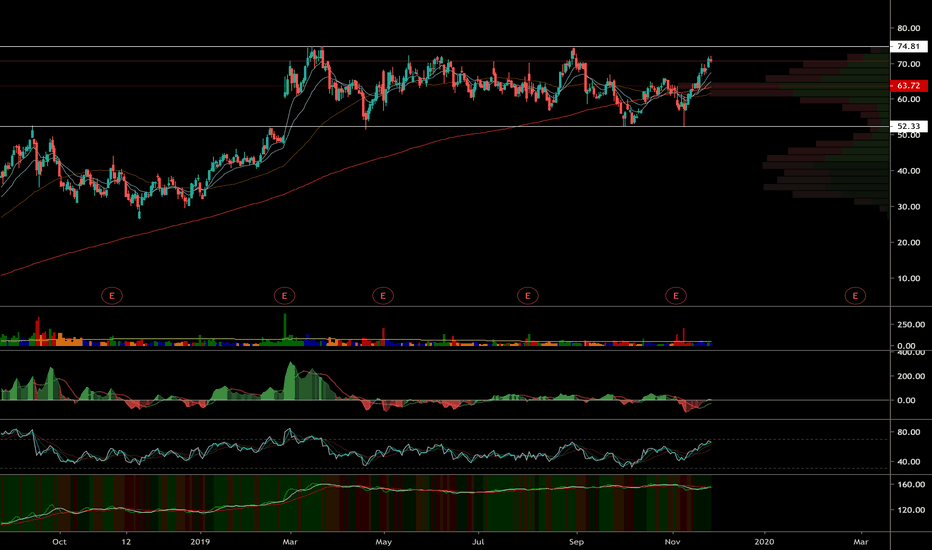The width and height of the screenshot is (932, 550).
Task: Select the 74.81 resistance price label
Action: 908,46
